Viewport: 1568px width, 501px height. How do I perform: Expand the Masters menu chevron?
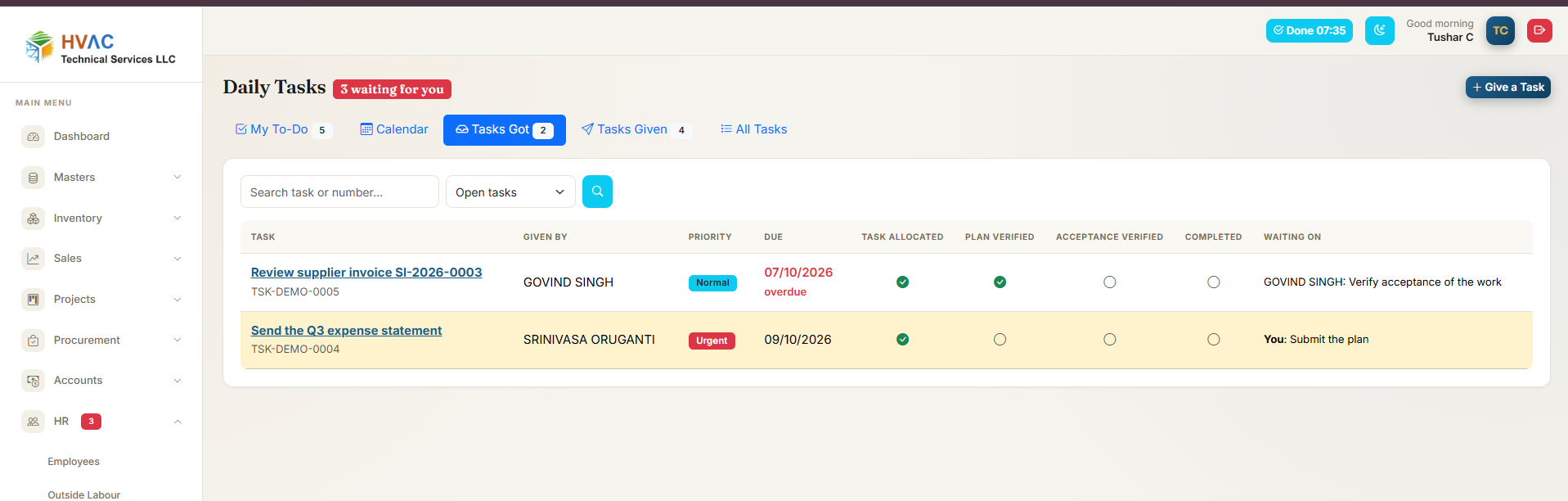pos(177,178)
